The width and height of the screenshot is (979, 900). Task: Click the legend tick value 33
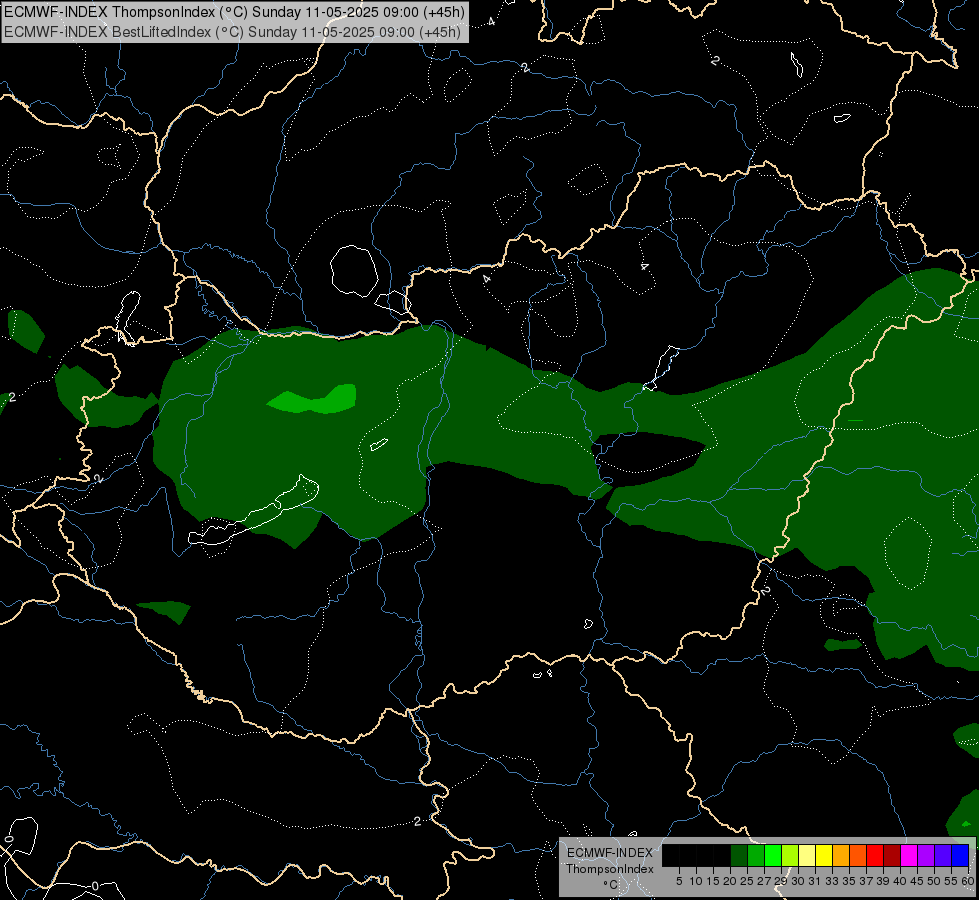coord(832,881)
